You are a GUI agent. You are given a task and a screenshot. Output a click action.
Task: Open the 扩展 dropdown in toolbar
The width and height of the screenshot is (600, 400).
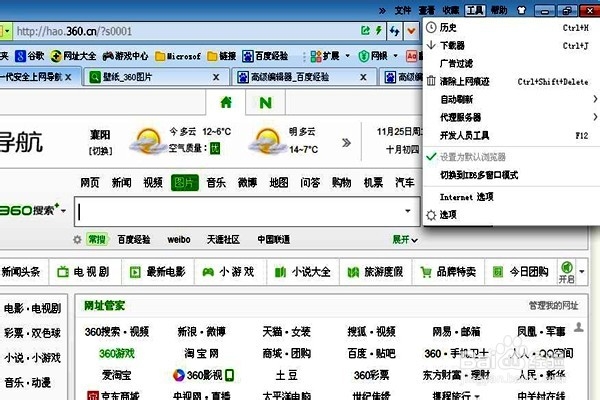point(330,56)
